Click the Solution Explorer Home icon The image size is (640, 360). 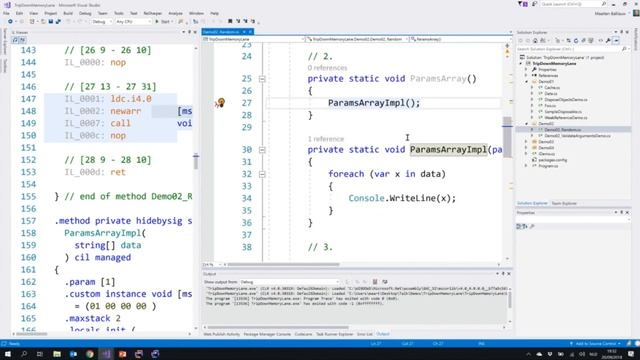(536, 41)
